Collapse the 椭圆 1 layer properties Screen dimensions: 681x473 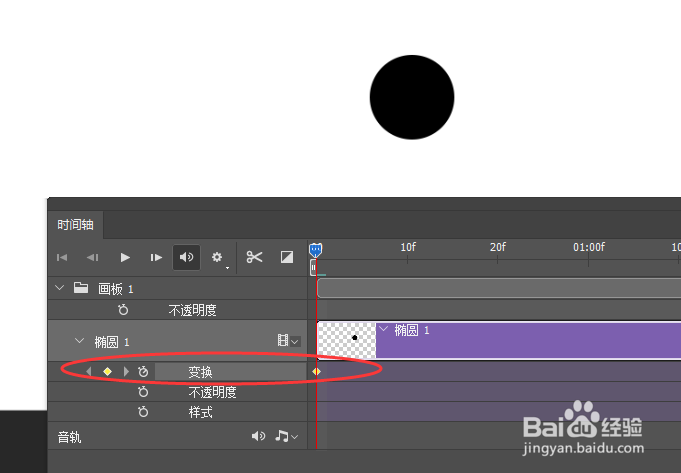(x=79, y=341)
